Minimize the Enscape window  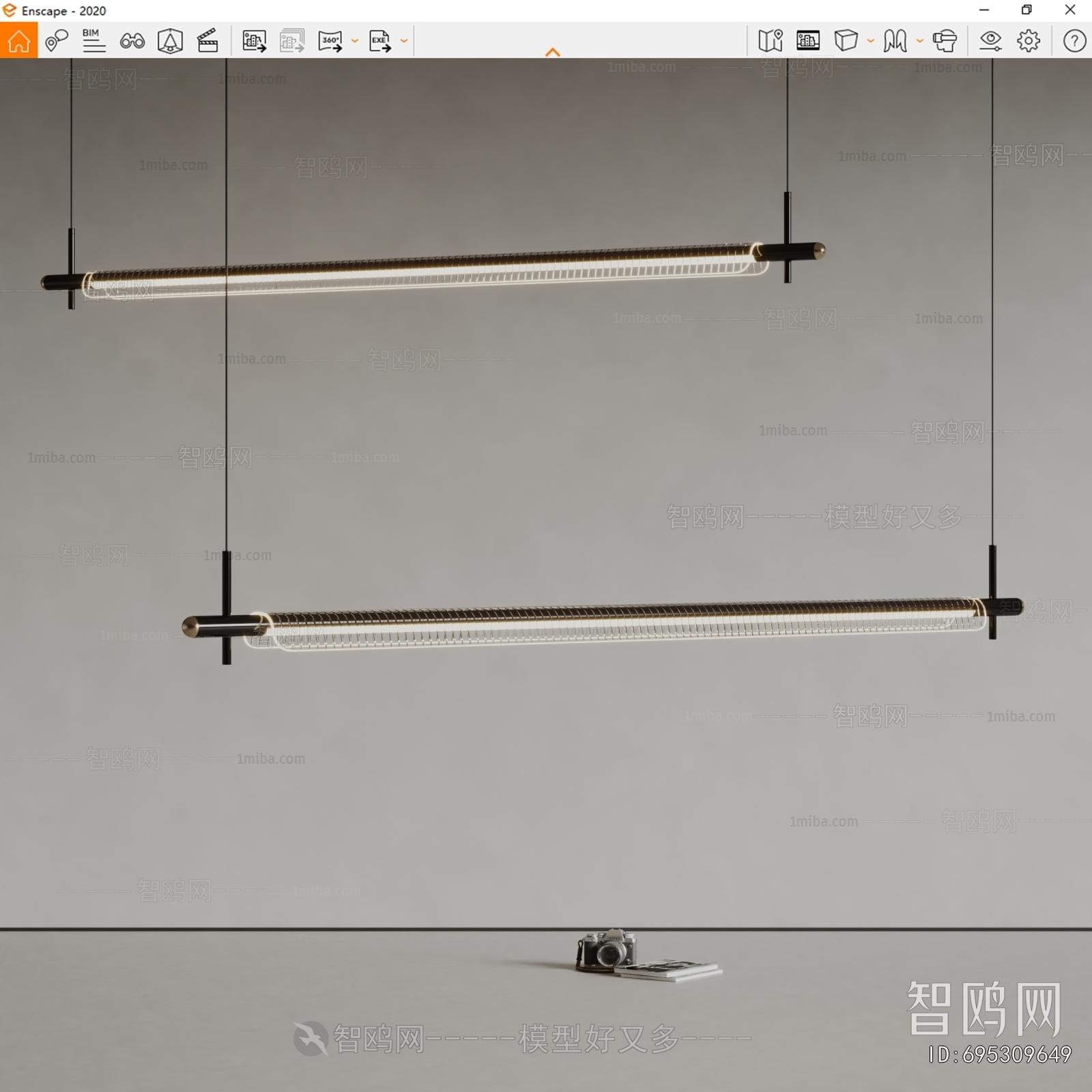(984, 10)
